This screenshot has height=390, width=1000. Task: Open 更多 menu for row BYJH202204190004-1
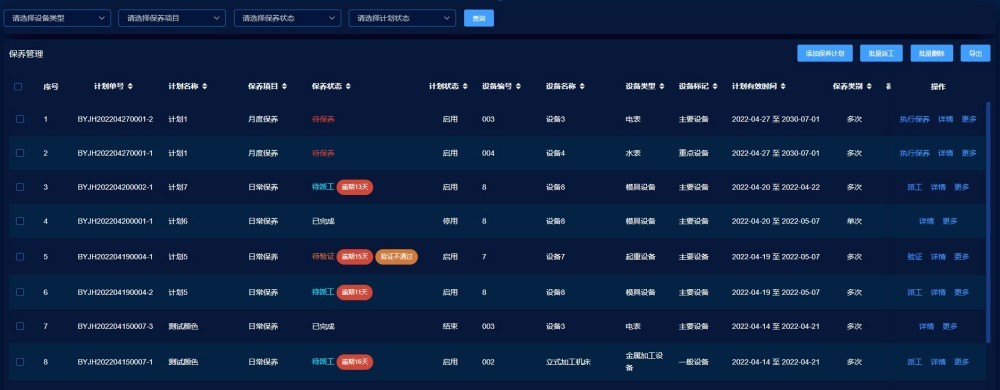[962, 256]
